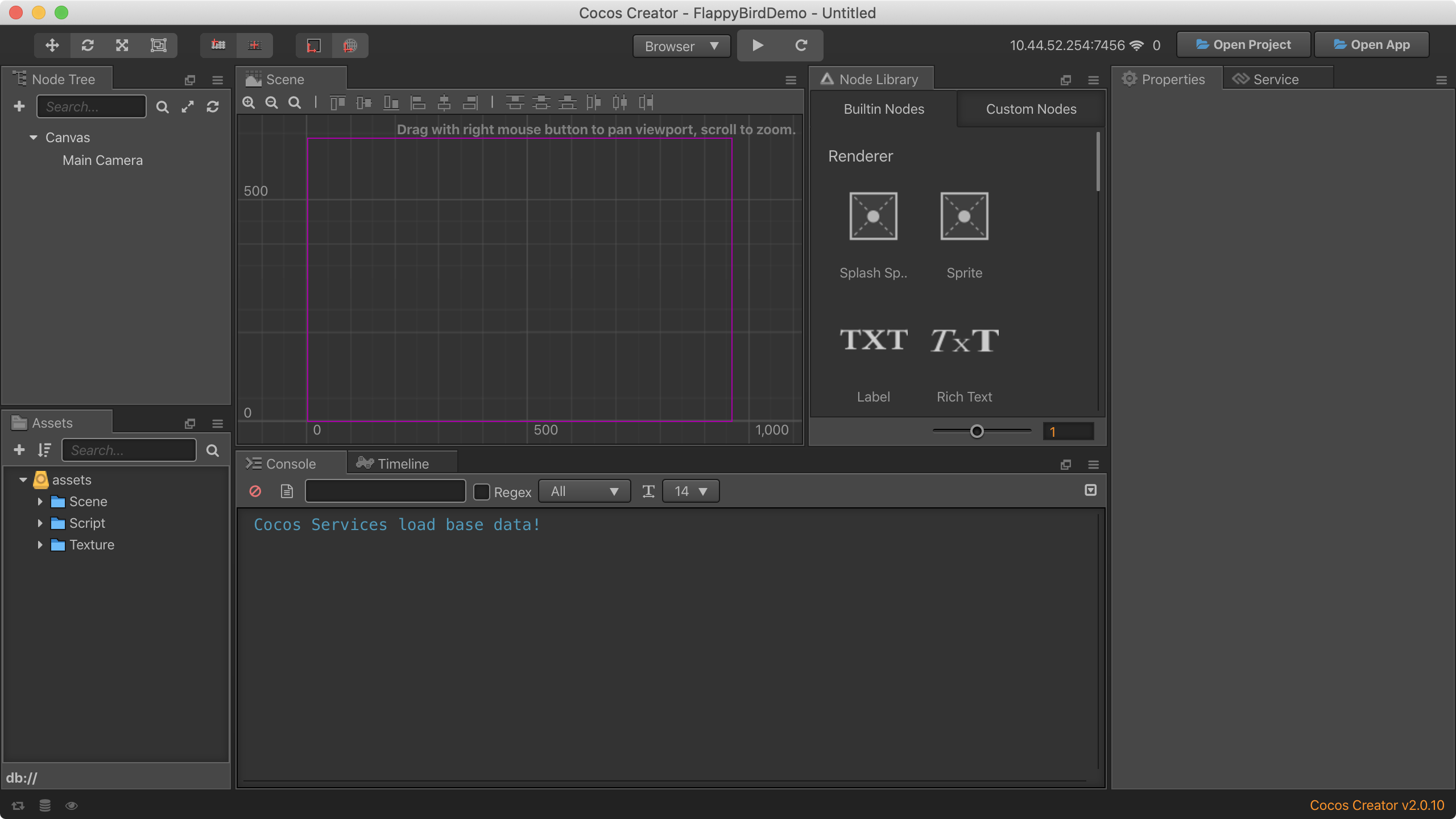Collapse the Canvas node
This screenshot has width=1456, height=819.
click(34, 138)
